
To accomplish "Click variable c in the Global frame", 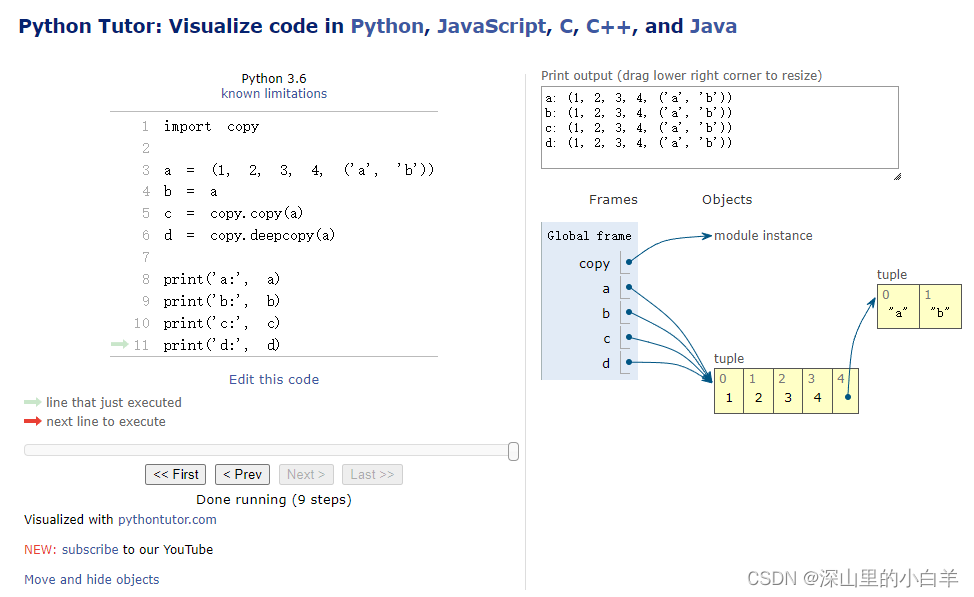I will coord(606,339).
